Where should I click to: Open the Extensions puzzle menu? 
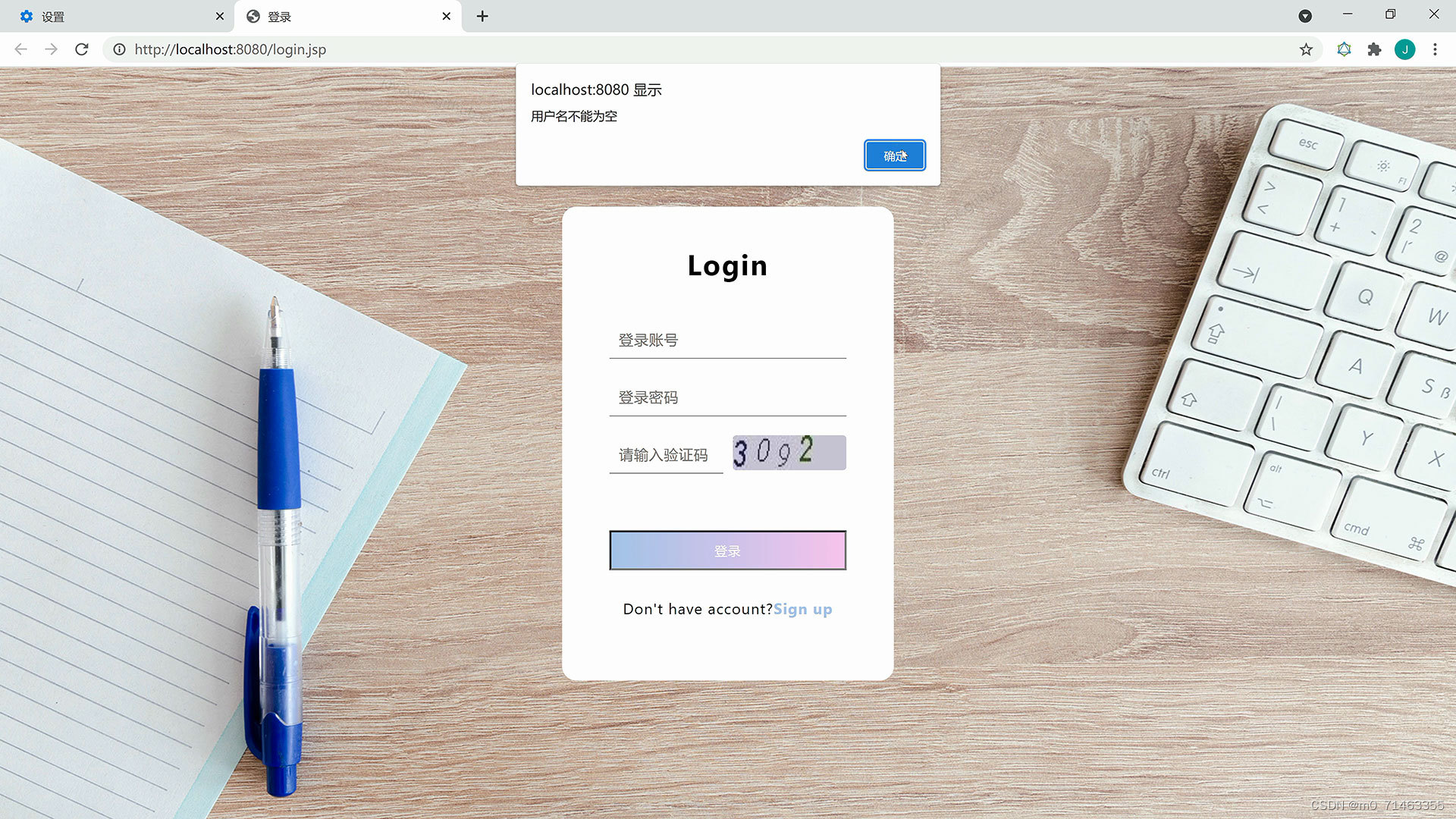point(1374,49)
